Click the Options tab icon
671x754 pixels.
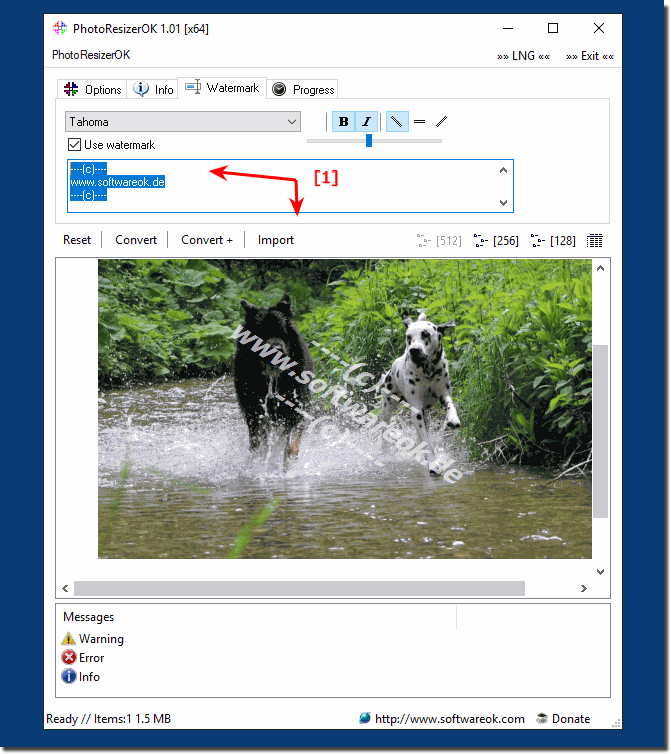[x=71, y=89]
